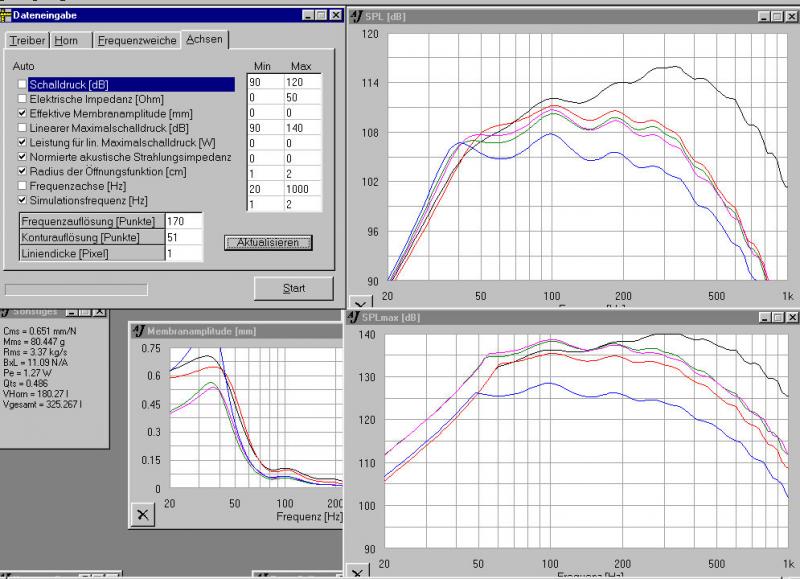Toggle Elektrische Impedanz [Ohm] checkbox

(x=22, y=100)
